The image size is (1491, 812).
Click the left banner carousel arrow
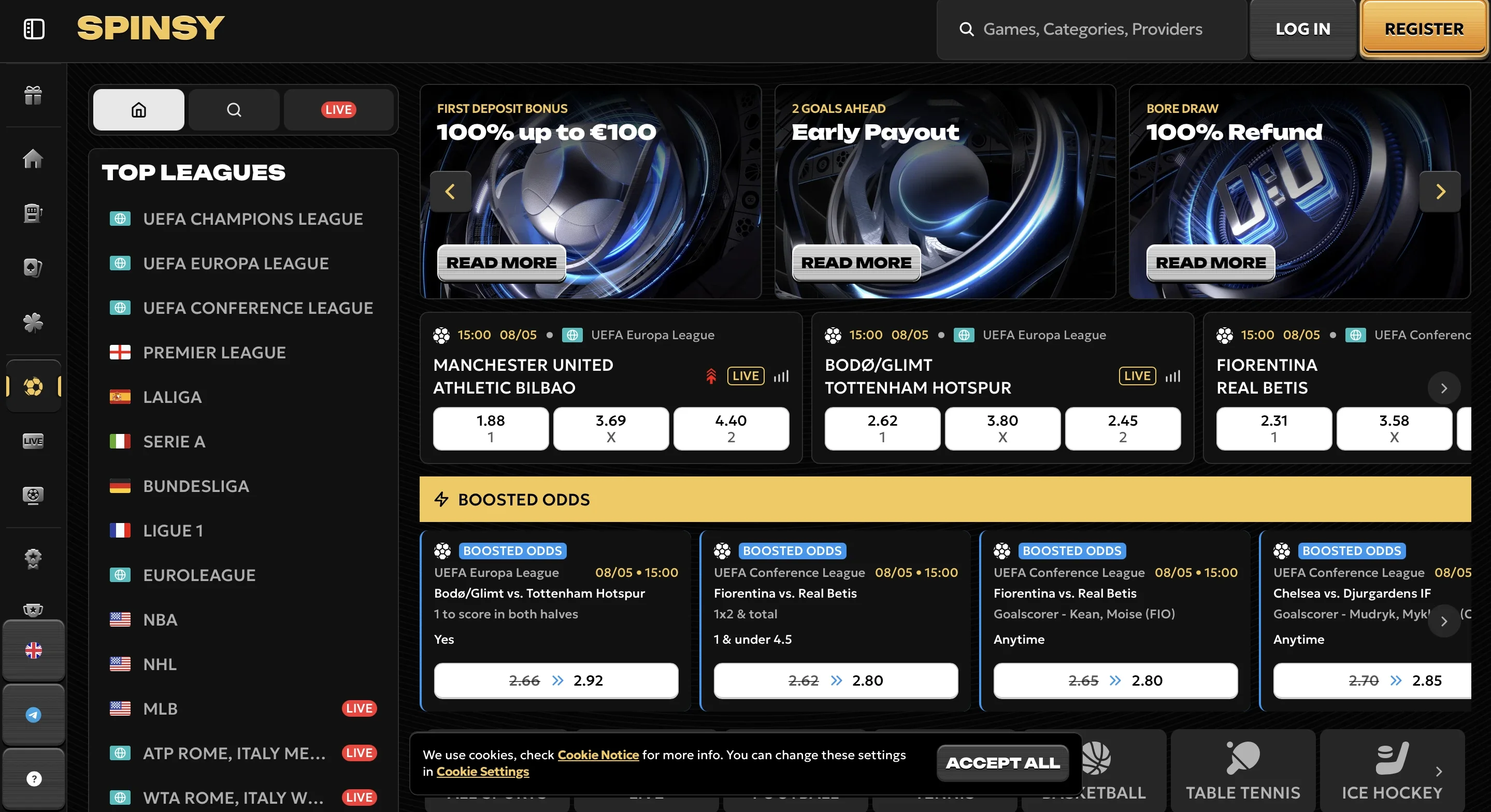pyautogui.click(x=450, y=192)
